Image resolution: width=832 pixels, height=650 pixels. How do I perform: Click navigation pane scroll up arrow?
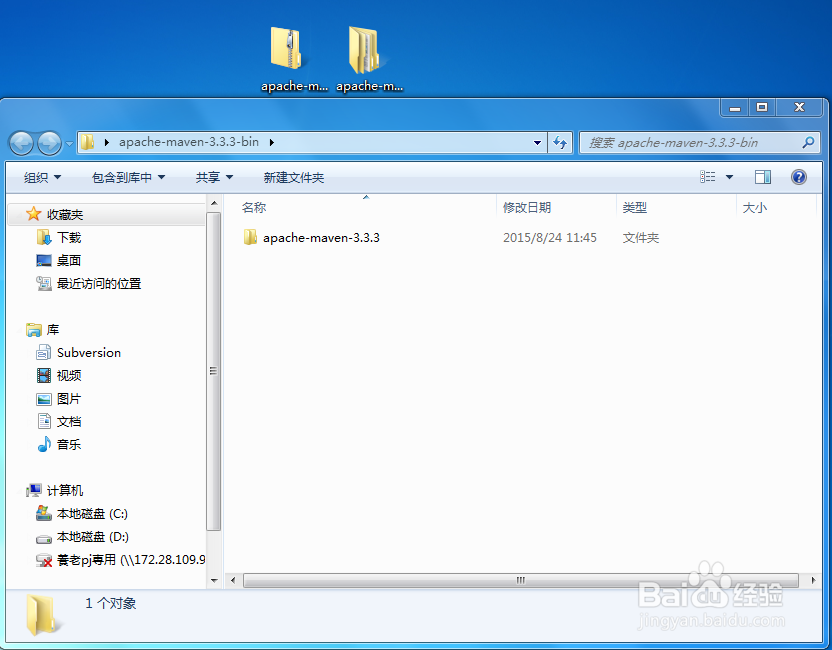214,203
